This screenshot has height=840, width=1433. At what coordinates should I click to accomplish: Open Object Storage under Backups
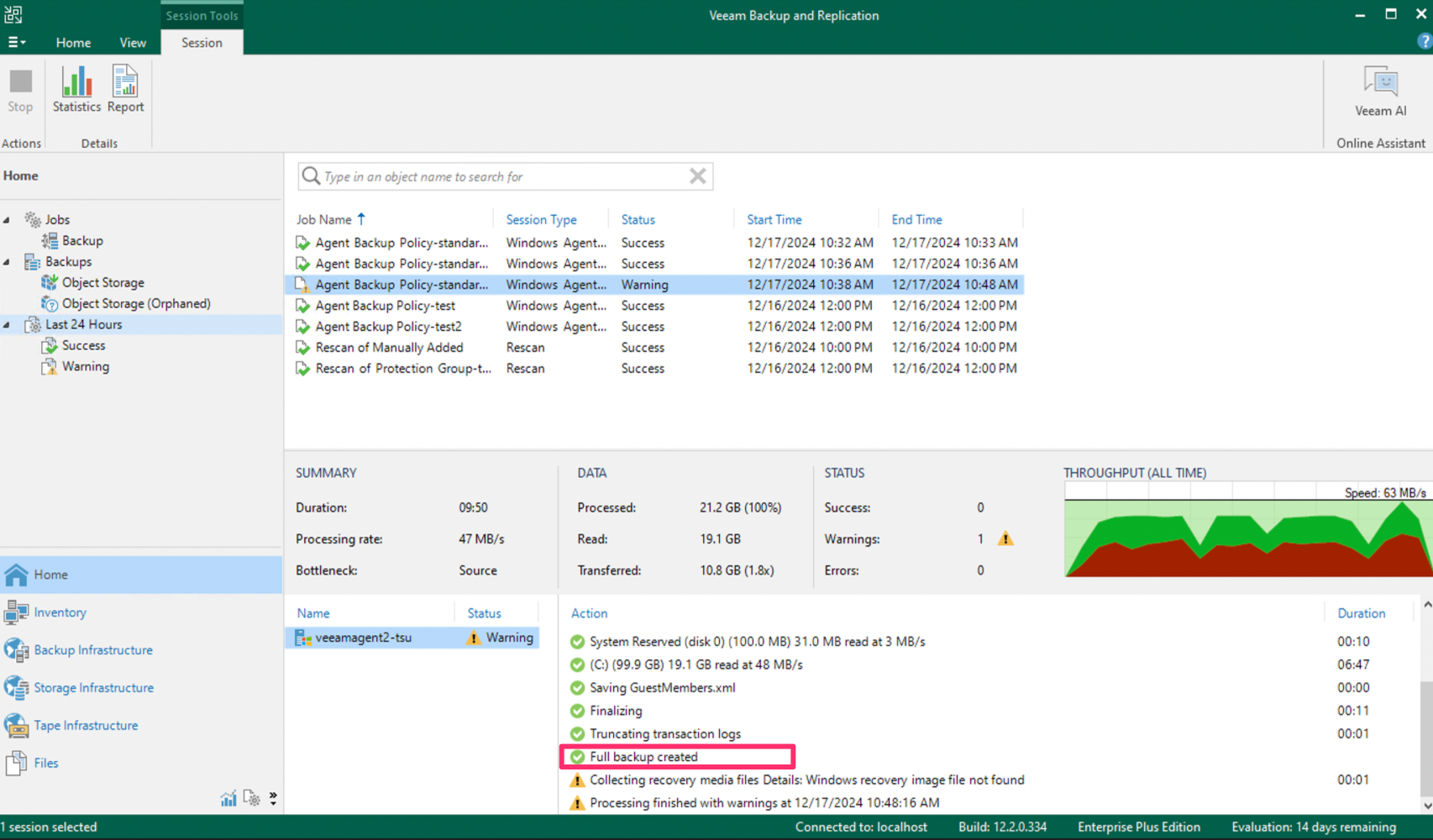tap(102, 282)
